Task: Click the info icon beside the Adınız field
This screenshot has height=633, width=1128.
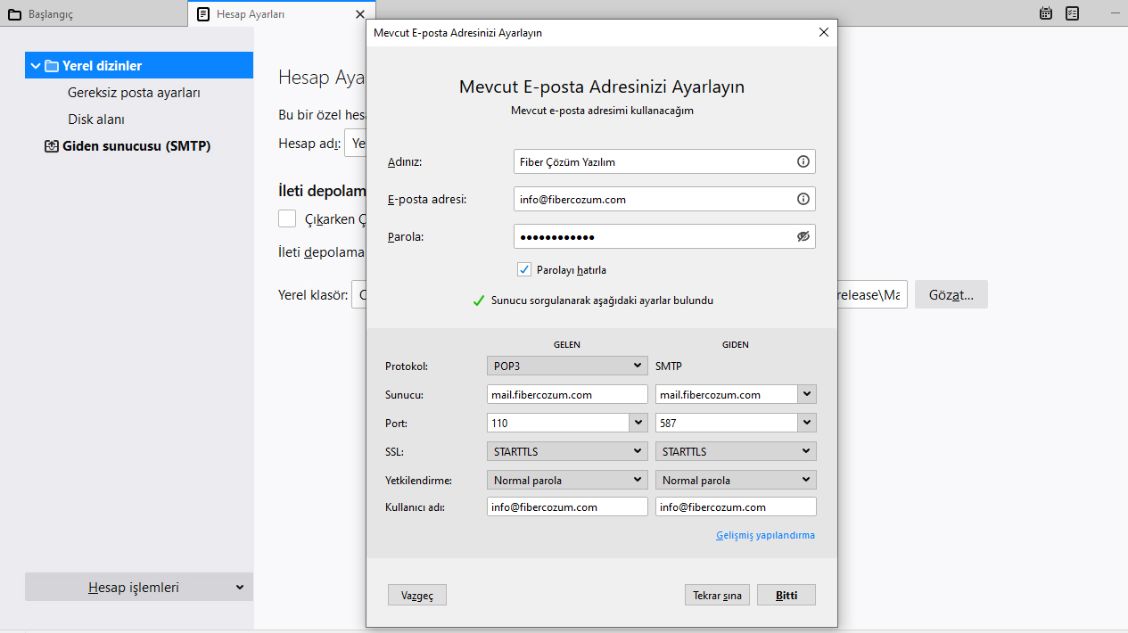Action: click(802, 162)
